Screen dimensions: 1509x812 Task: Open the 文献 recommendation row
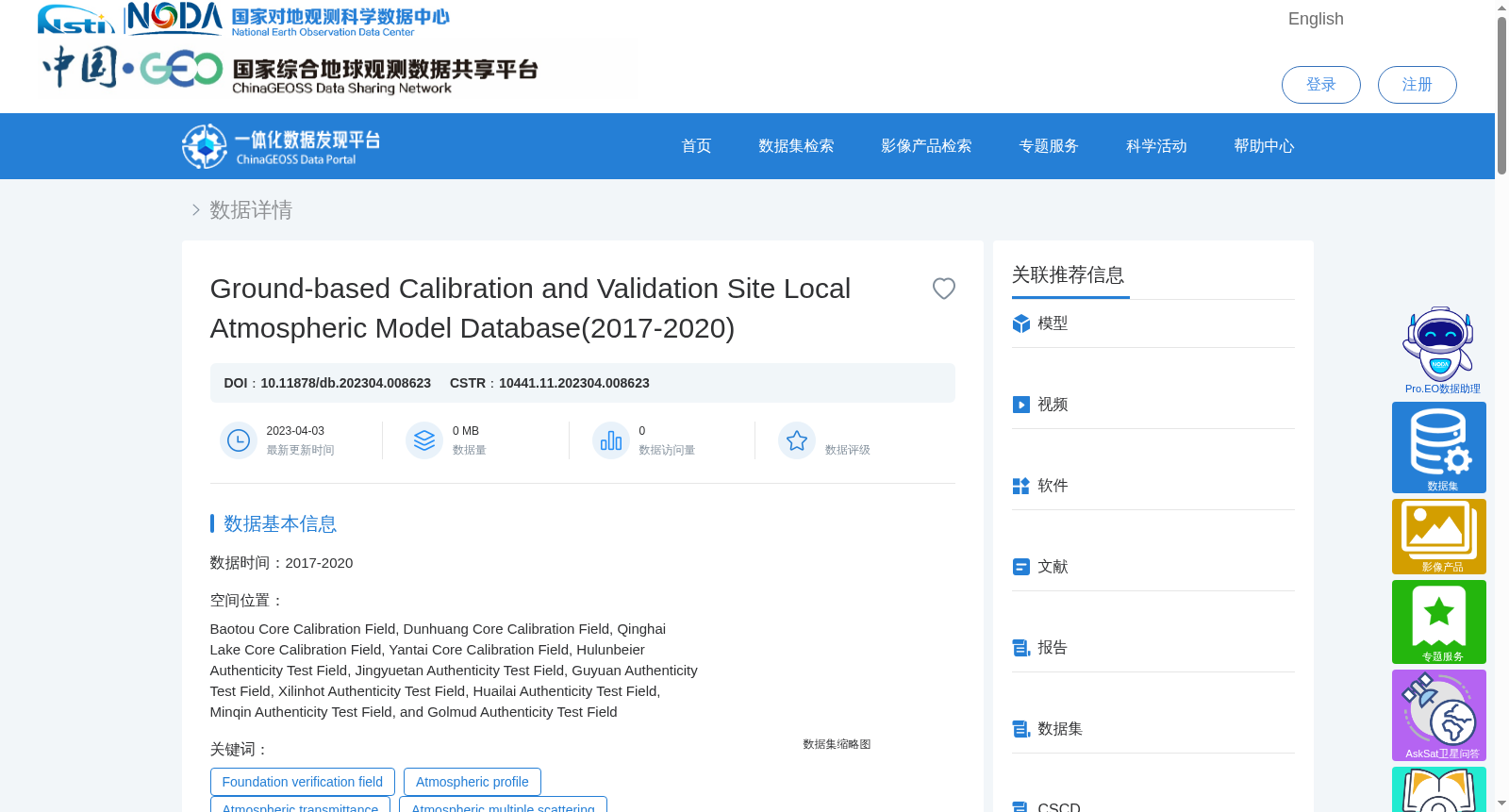coord(1153,567)
